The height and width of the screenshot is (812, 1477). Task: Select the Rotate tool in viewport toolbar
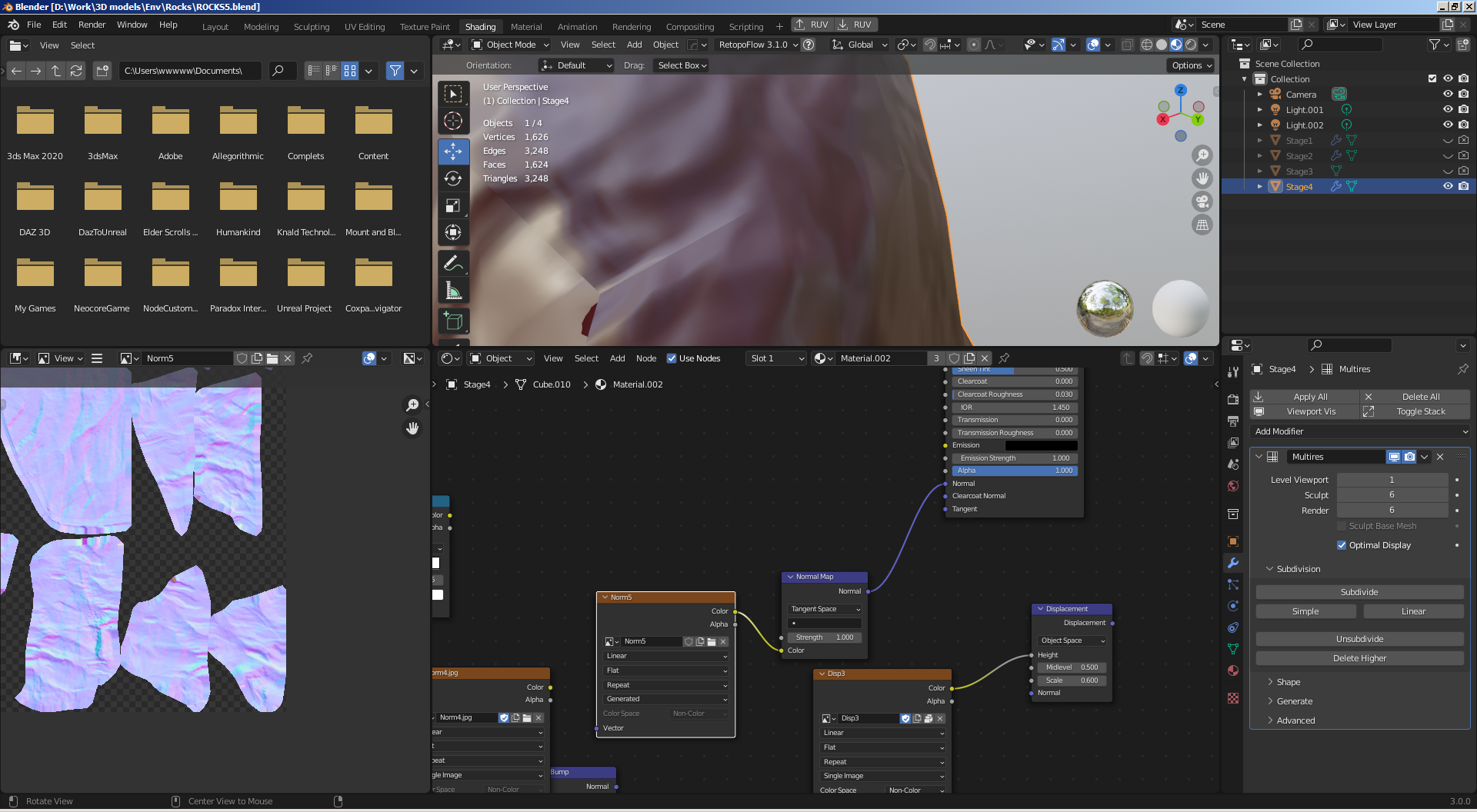click(x=453, y=178)
